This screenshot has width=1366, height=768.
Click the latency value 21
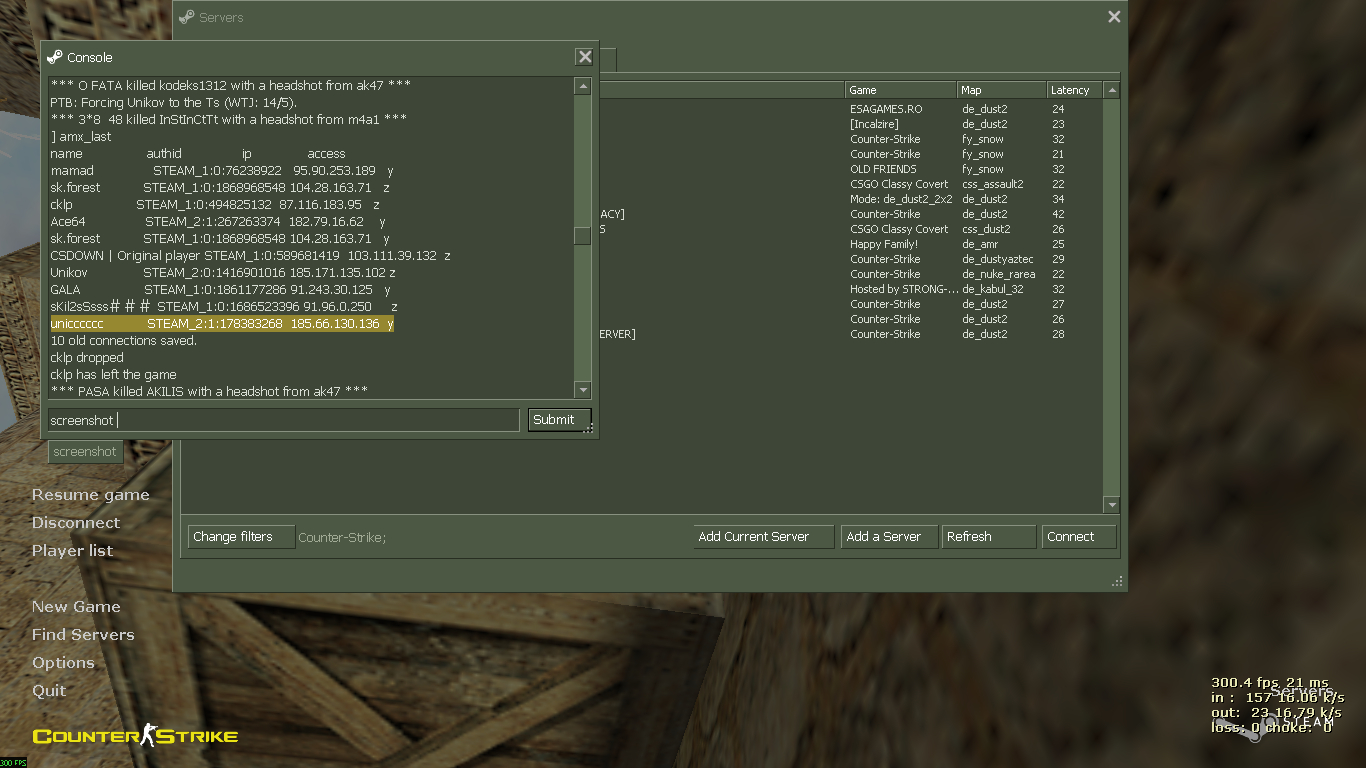1058,154
